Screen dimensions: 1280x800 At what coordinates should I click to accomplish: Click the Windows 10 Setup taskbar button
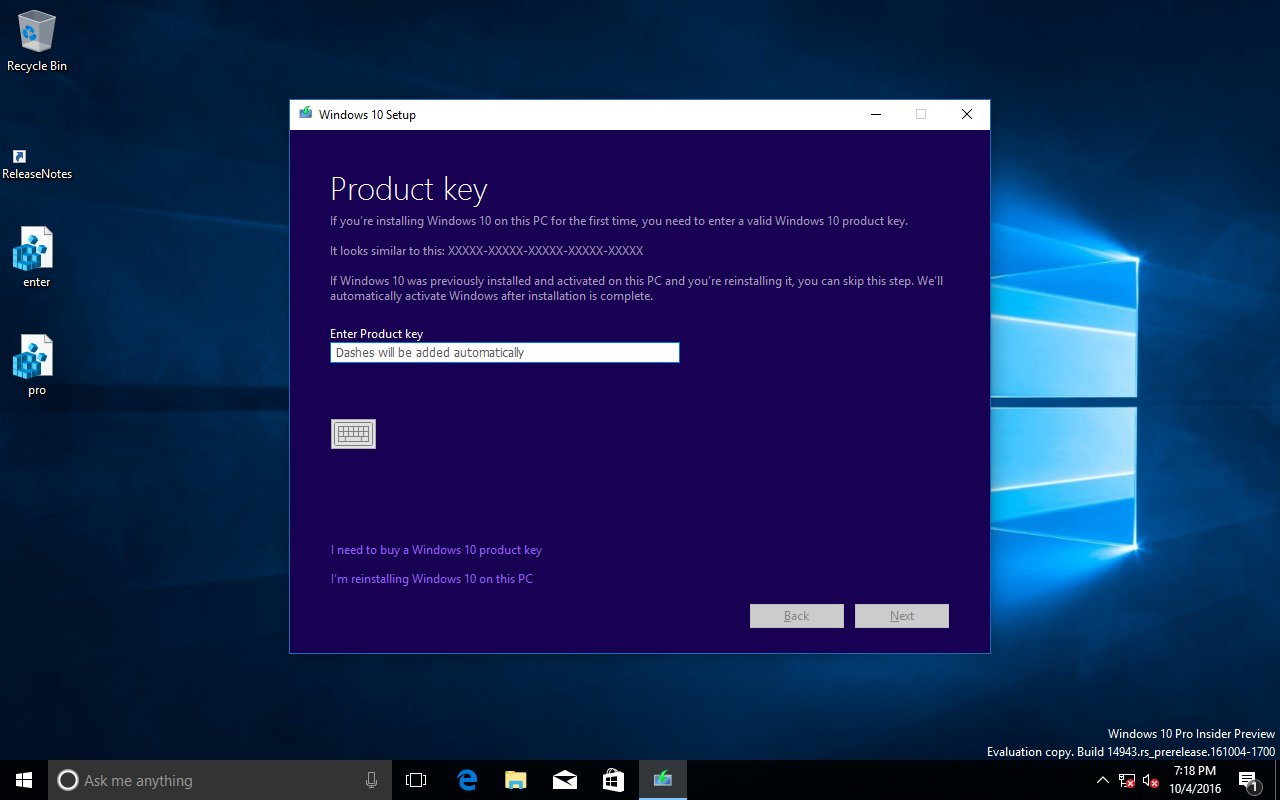(663, 780)
